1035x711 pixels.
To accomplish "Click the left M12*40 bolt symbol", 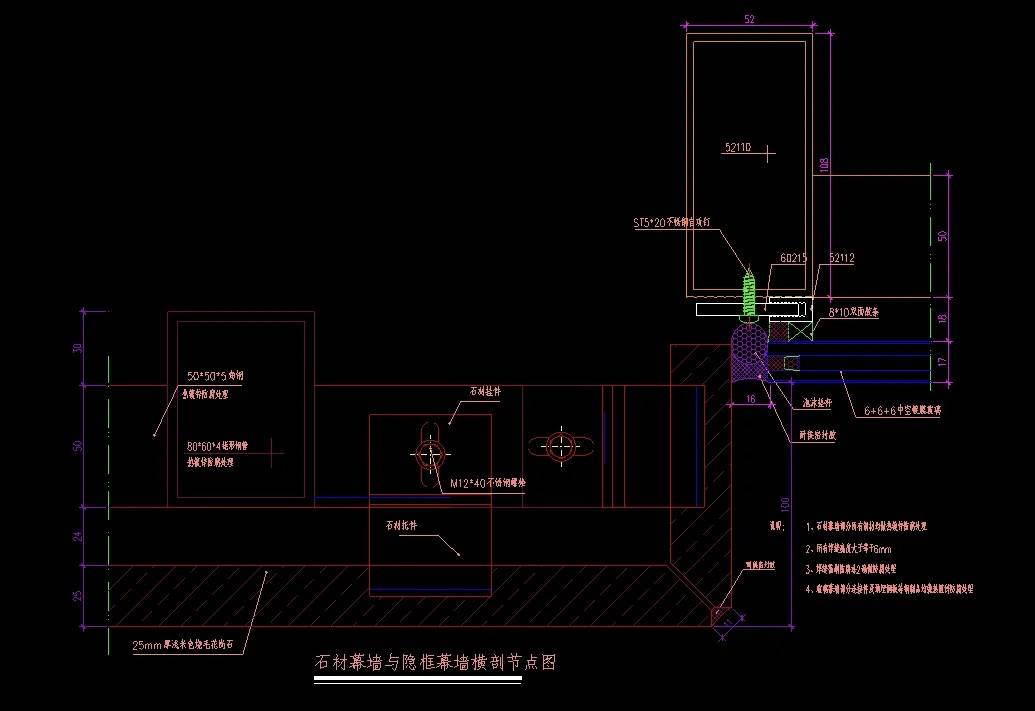I will click(430, 454).
